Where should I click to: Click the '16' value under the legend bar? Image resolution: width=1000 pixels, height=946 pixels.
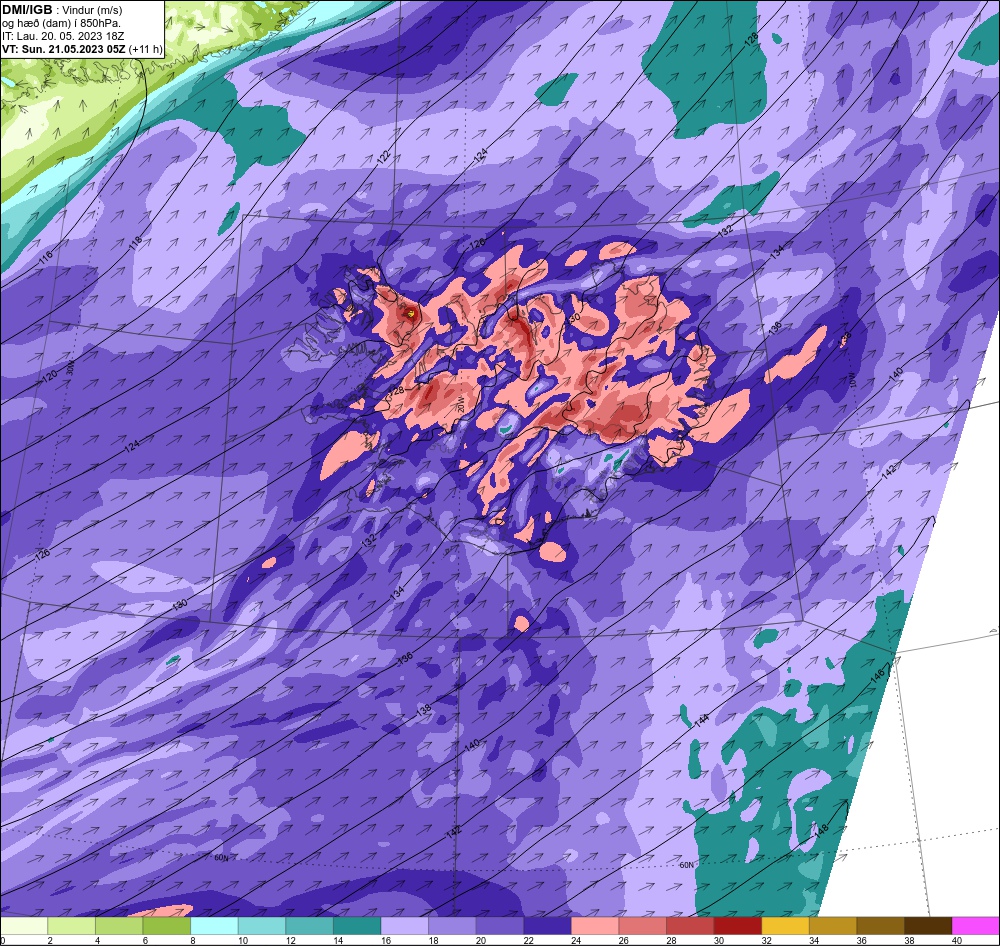386,940
